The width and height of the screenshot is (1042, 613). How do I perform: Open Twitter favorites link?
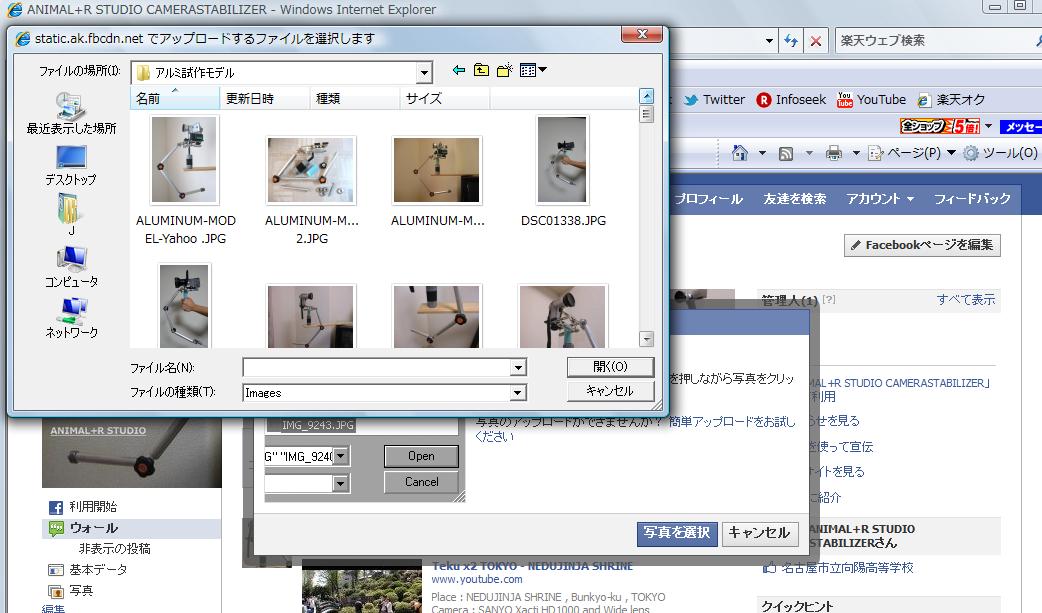click(x=714, y=100)
